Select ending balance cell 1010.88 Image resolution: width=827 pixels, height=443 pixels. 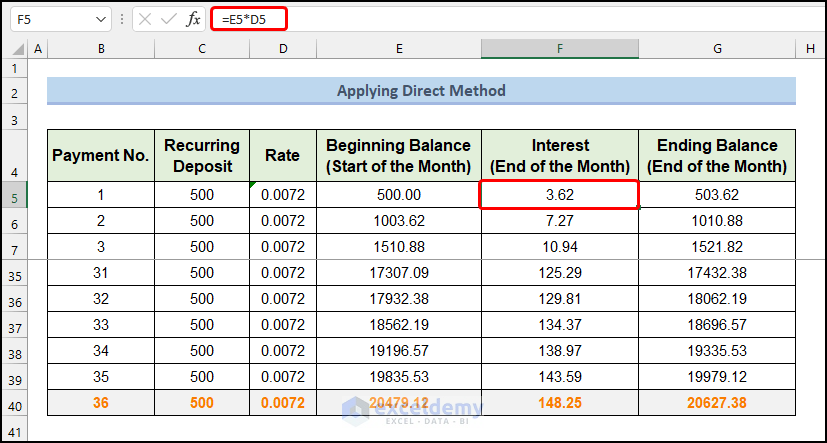coord(717,220)
